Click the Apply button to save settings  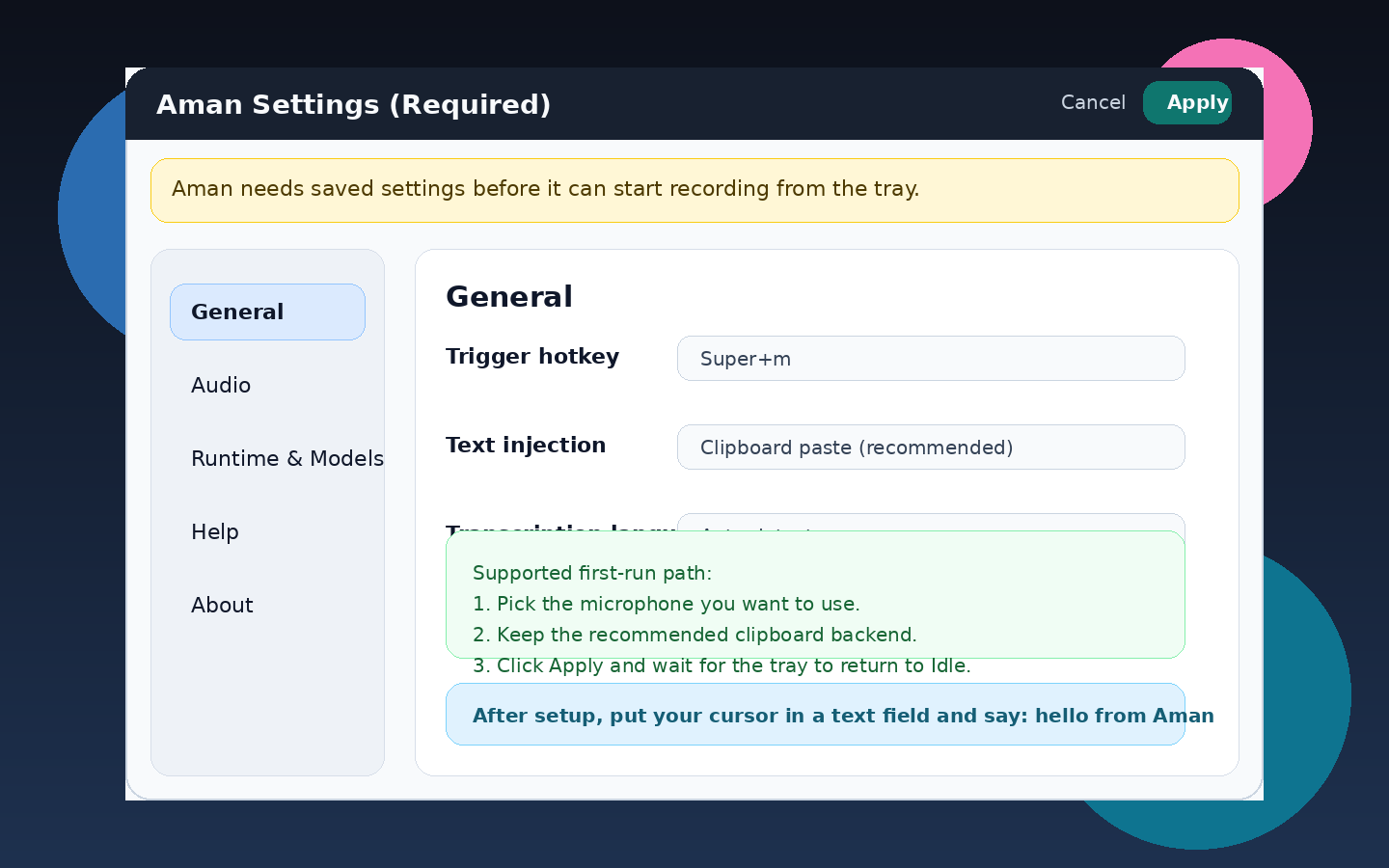1187,102
